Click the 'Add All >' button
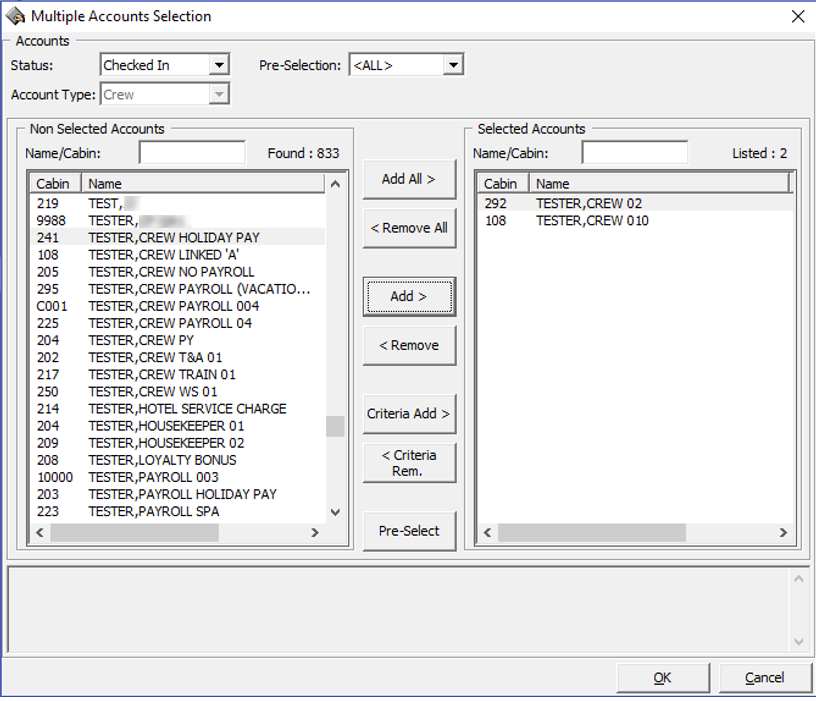The image size is (816, 701). point(409,180)
